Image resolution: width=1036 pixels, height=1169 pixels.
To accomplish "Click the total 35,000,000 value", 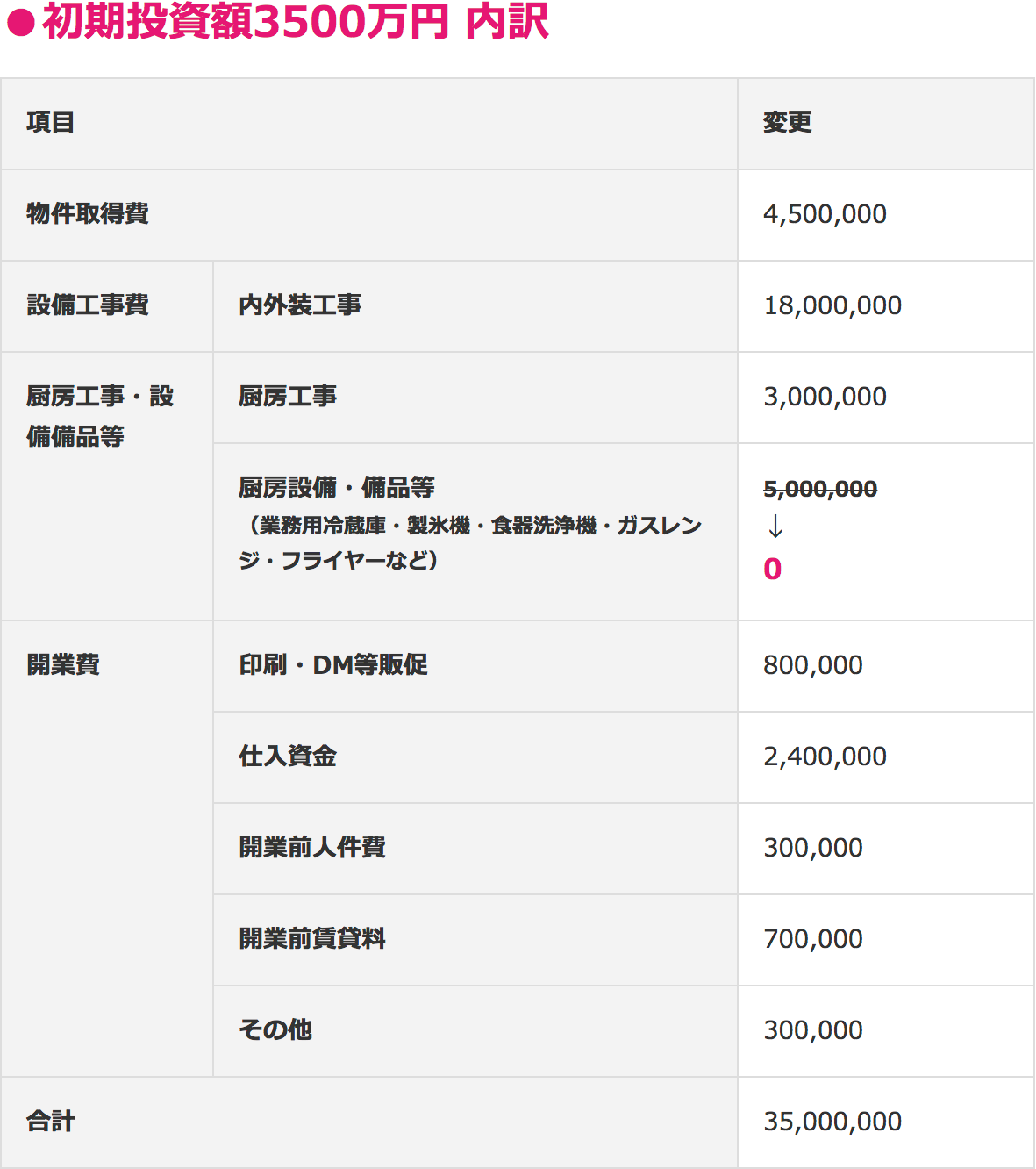I will click(x=832, y=1122).
